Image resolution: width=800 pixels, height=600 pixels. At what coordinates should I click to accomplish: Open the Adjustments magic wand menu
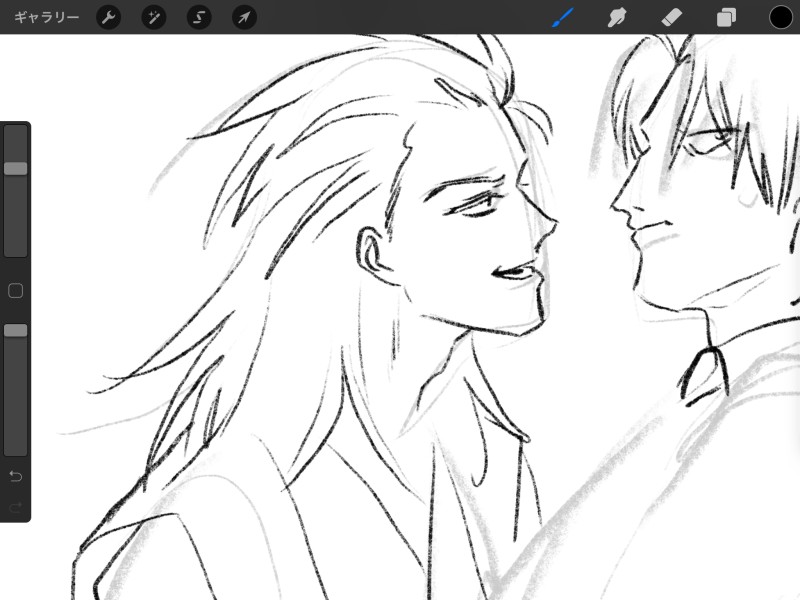(154, 18)
